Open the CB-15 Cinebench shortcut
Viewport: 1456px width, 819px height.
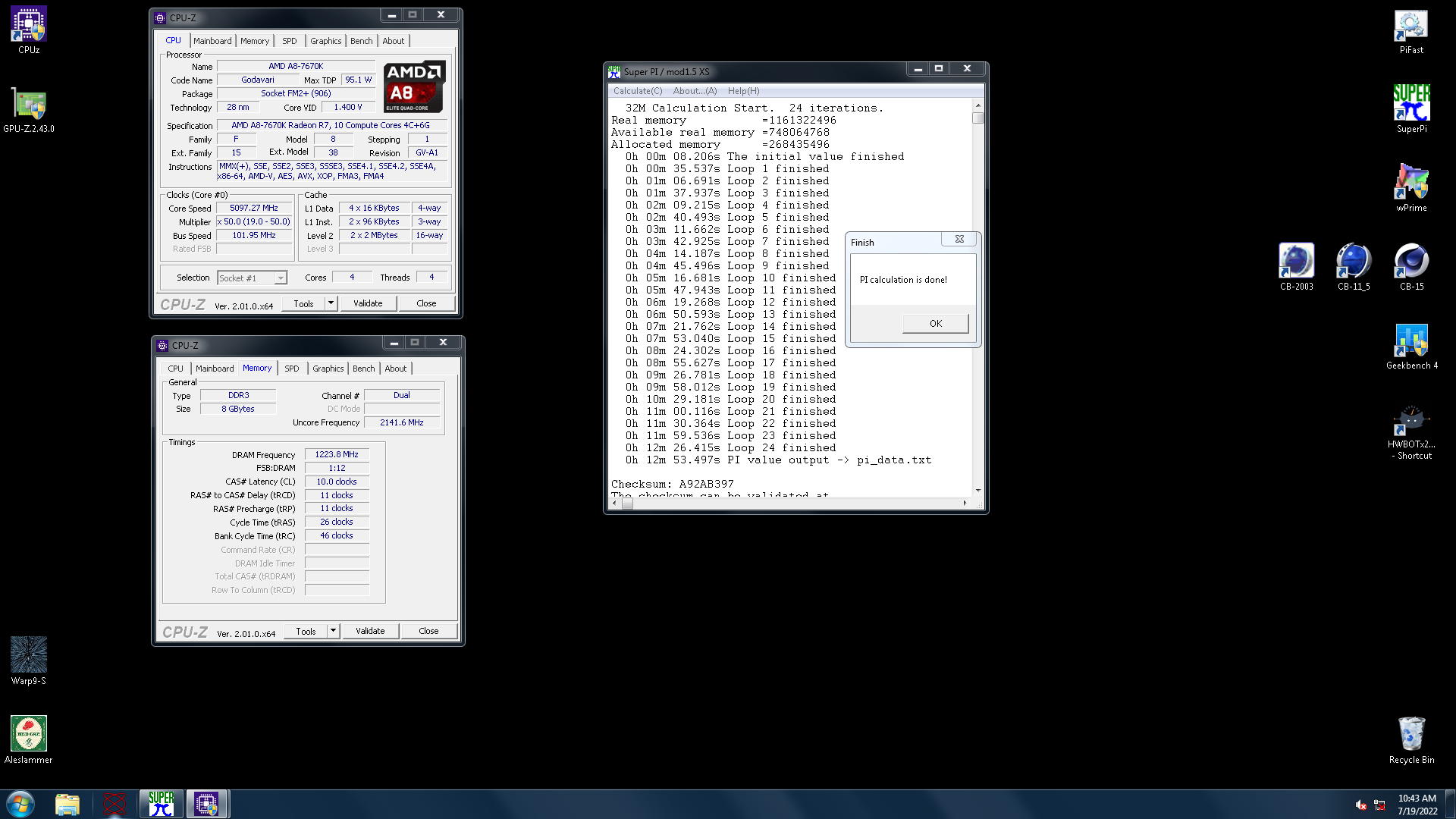[x=1411, y=267]
